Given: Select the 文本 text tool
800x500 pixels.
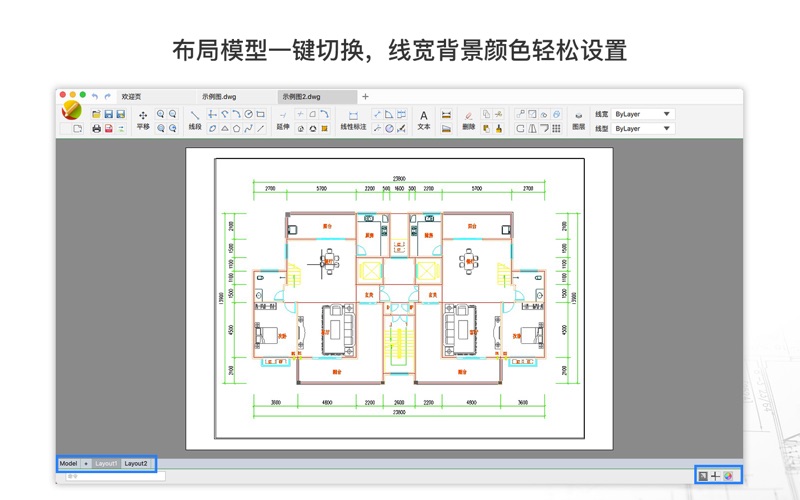Looking at the screenshot, I should tap(423, 120).
